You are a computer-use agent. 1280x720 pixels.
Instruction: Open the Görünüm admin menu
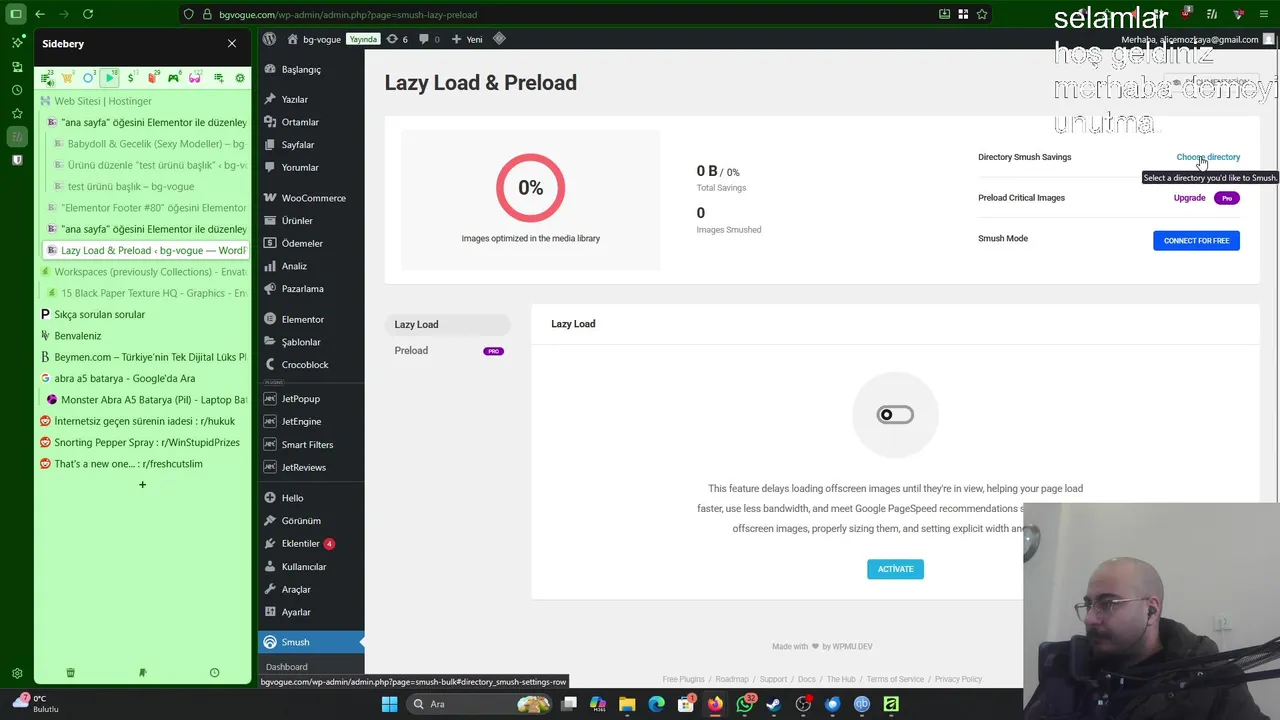310,521
